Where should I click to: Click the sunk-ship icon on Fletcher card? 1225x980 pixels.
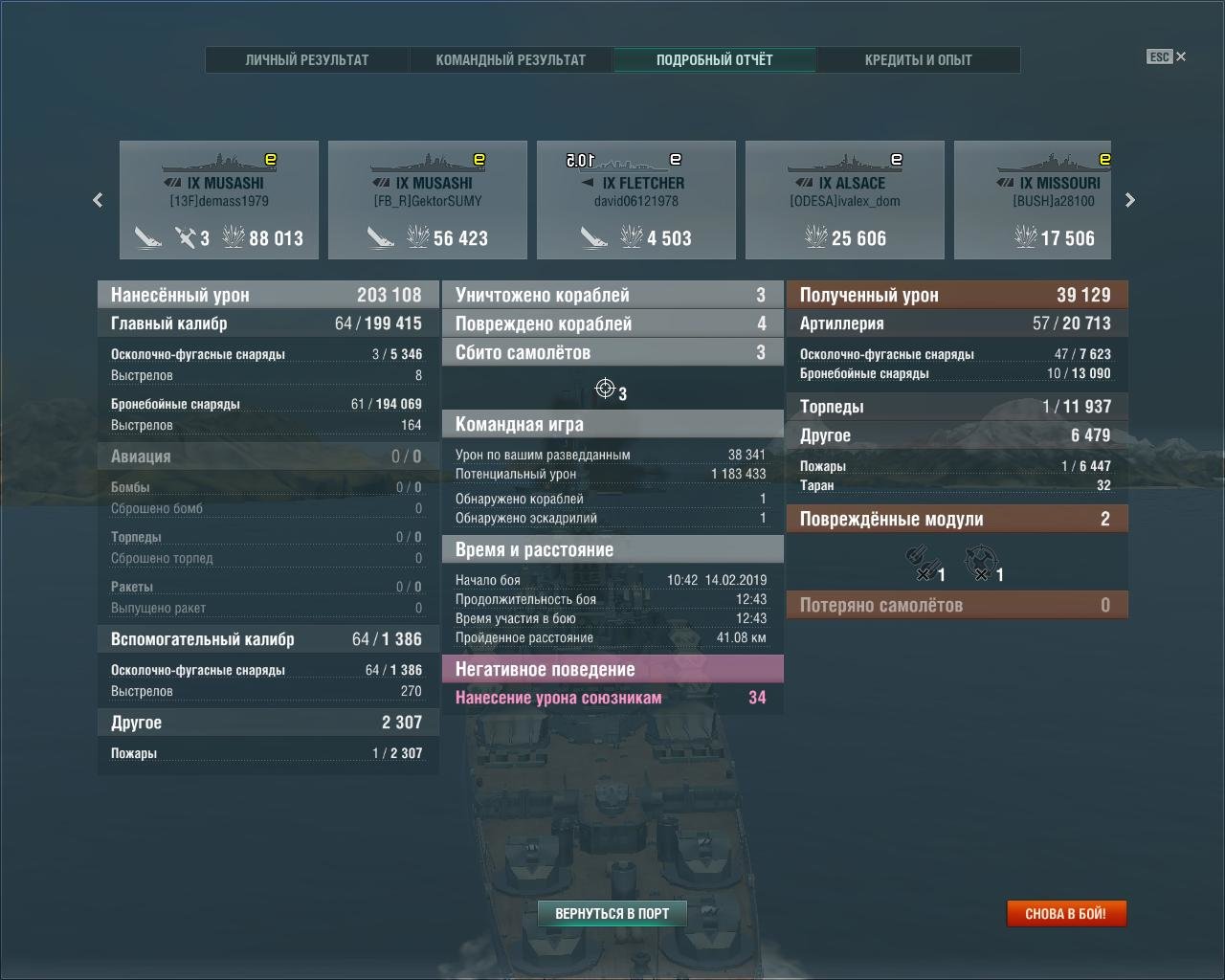pos(593,237)
